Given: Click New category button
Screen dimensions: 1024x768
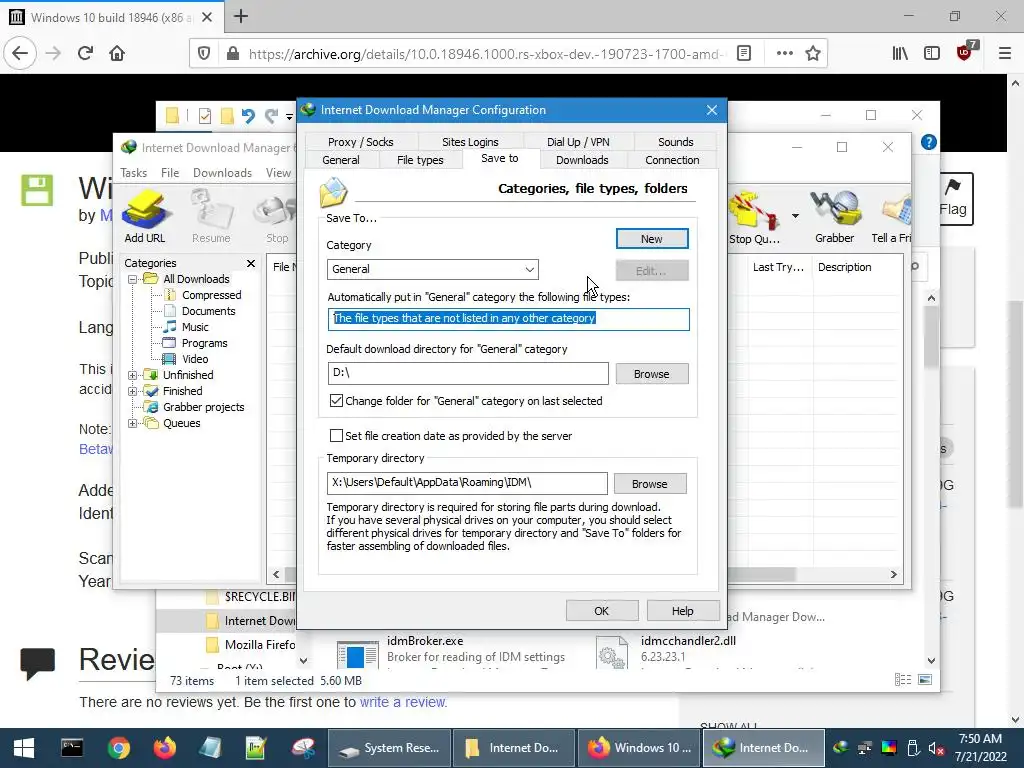Looking at the screenshot, I should [652, 239].
